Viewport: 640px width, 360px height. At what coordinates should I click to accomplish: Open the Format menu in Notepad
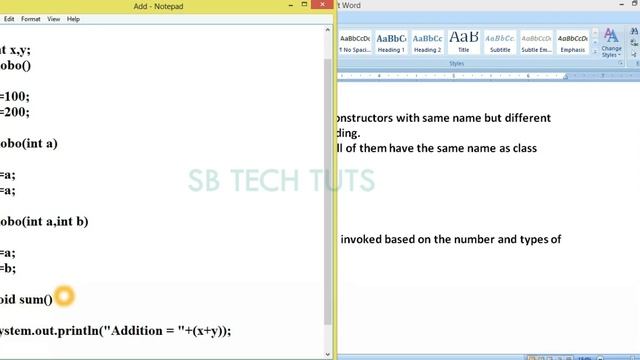(x=31, y=19)
